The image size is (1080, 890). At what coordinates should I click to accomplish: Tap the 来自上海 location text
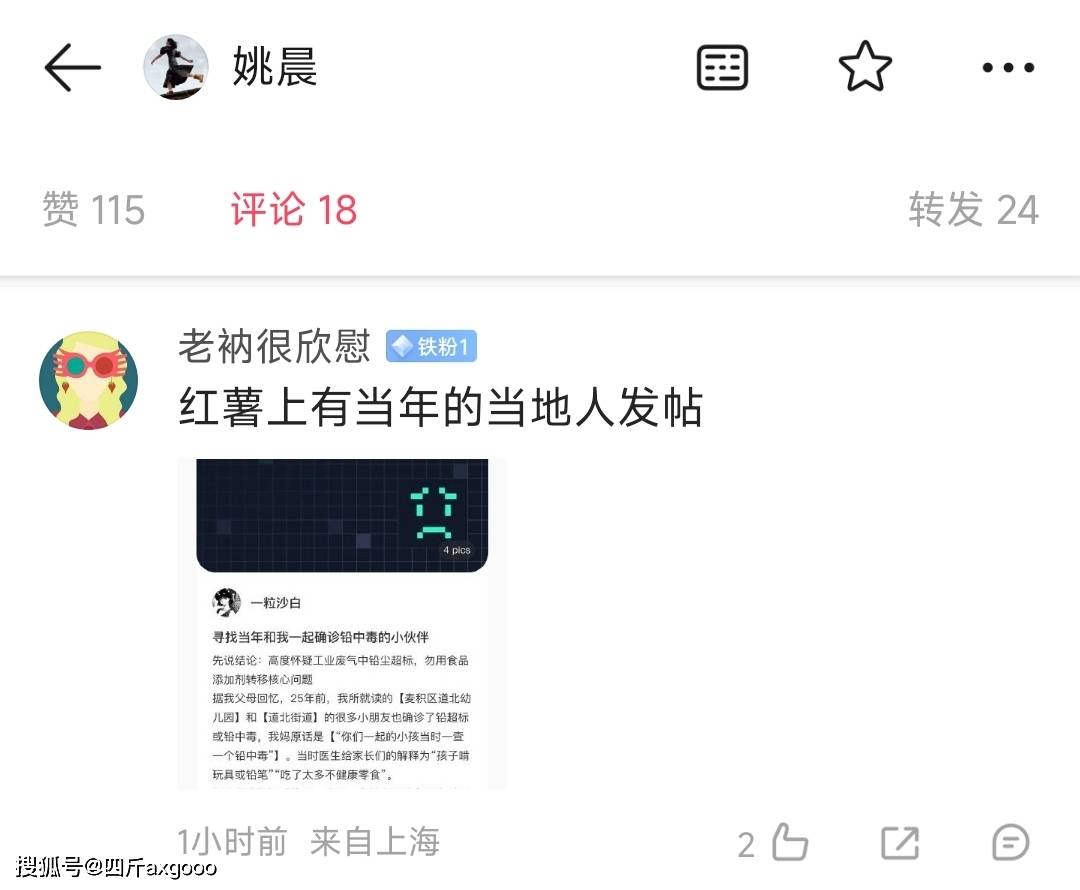click(375, 841)
